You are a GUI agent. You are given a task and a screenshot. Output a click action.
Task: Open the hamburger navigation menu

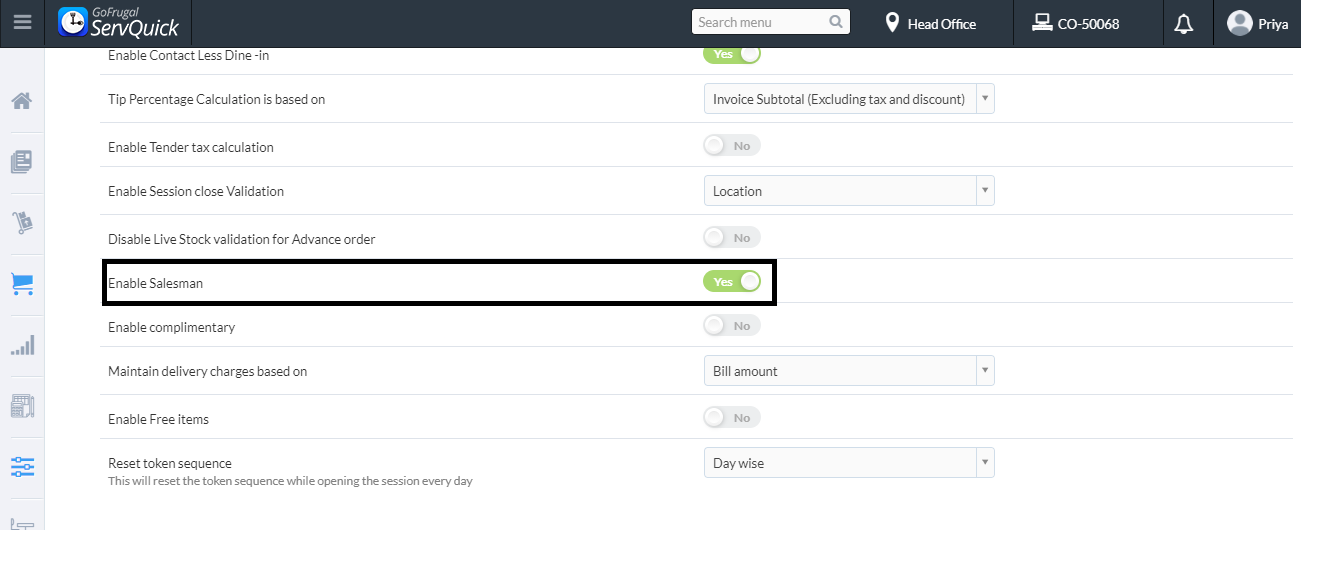pos(22,22)
